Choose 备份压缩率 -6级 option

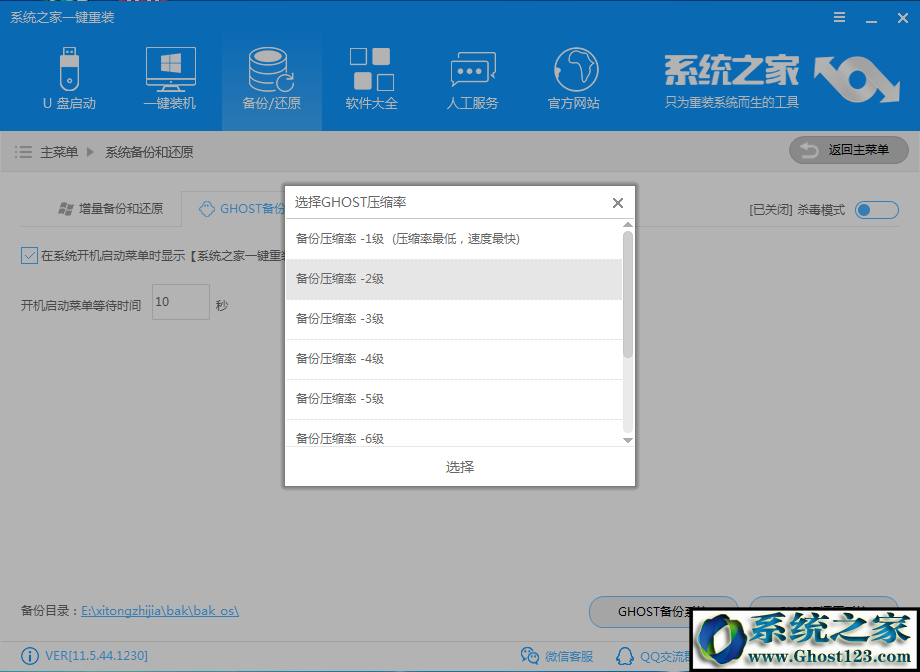(454, 433)
